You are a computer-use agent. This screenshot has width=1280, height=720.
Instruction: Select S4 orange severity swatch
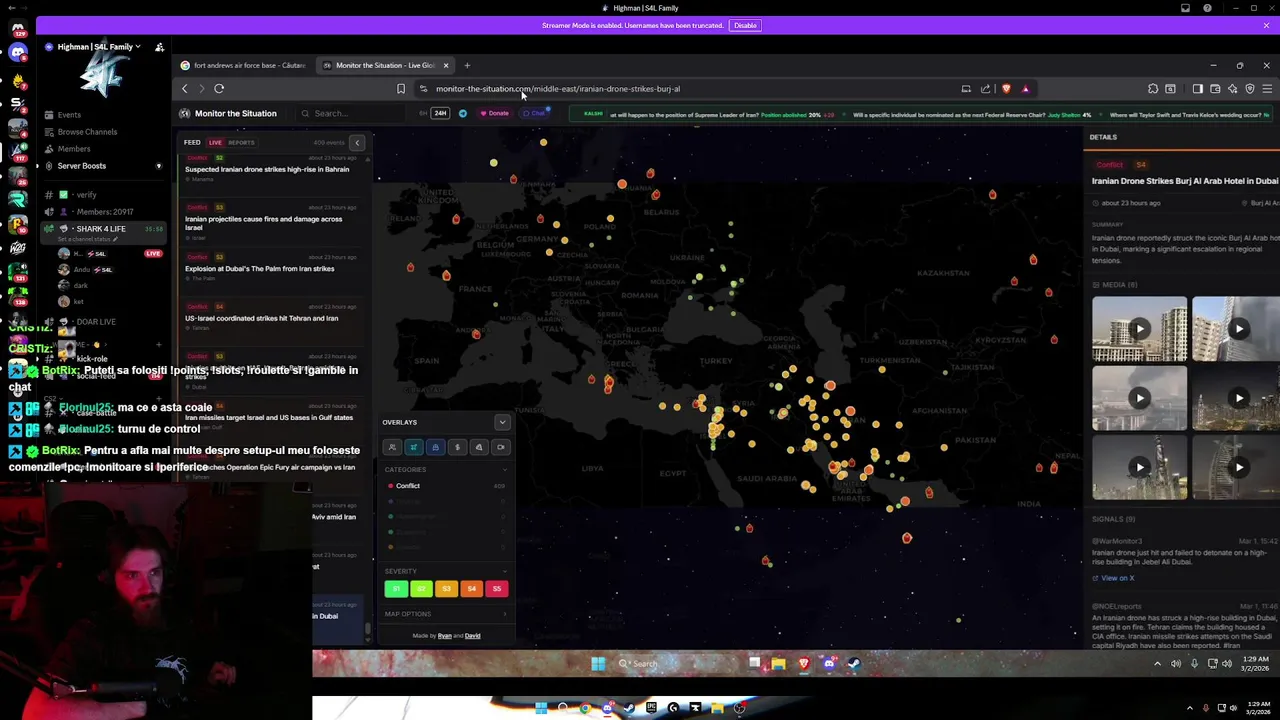click(472, 589)
